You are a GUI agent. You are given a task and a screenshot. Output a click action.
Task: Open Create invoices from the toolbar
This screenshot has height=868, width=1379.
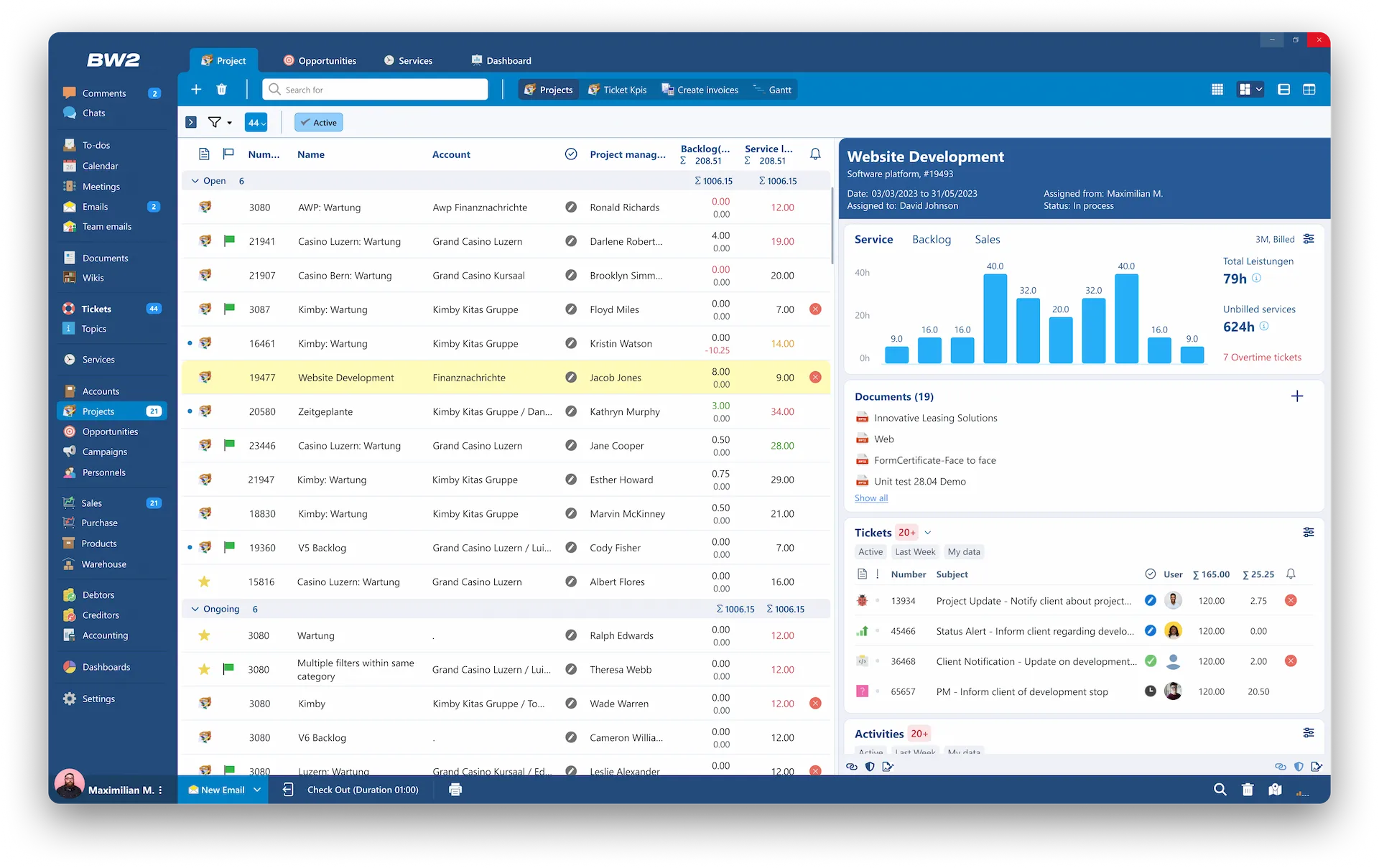(699, 89)
